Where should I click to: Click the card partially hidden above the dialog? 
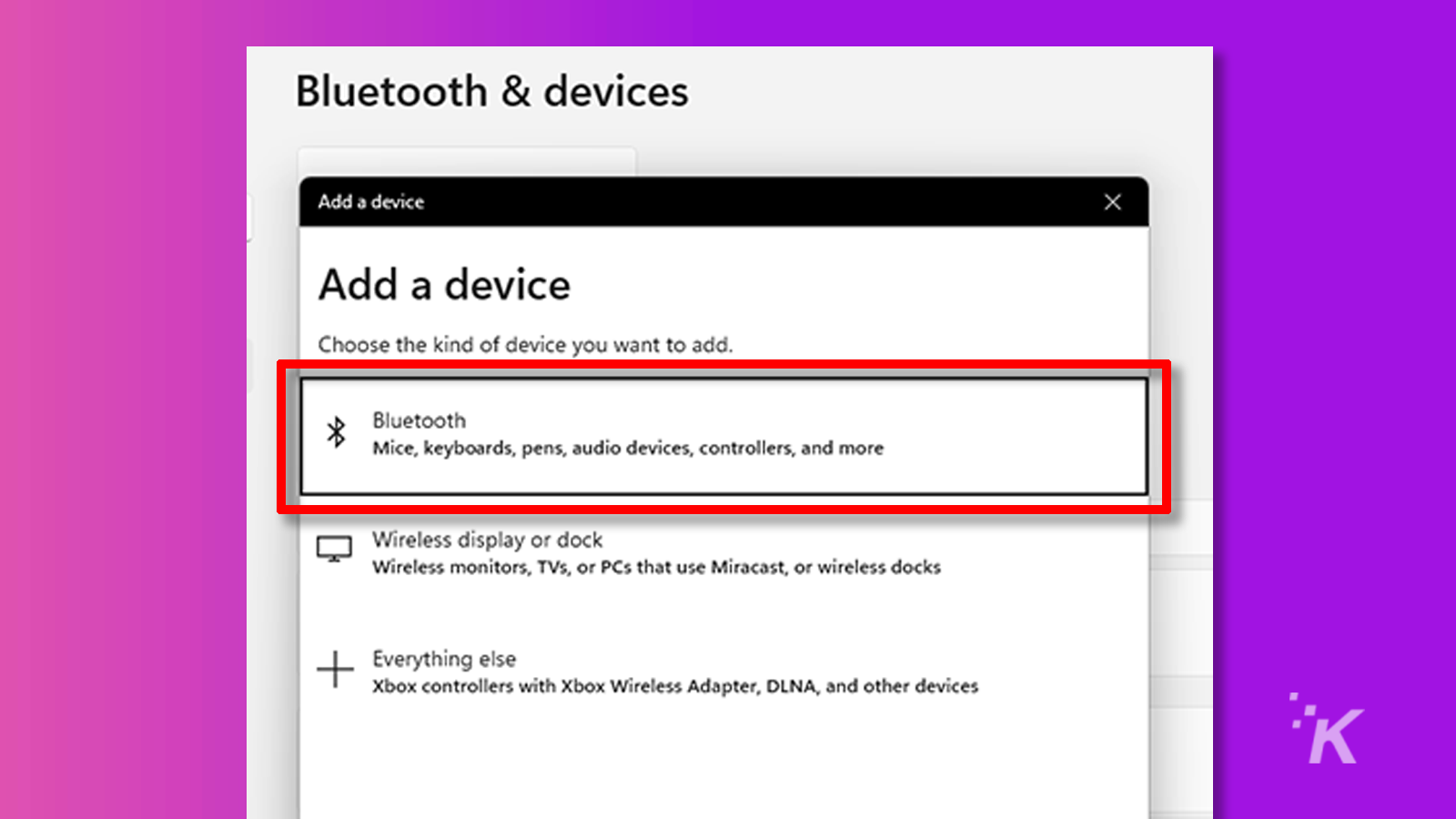click(x=466, y=162)
